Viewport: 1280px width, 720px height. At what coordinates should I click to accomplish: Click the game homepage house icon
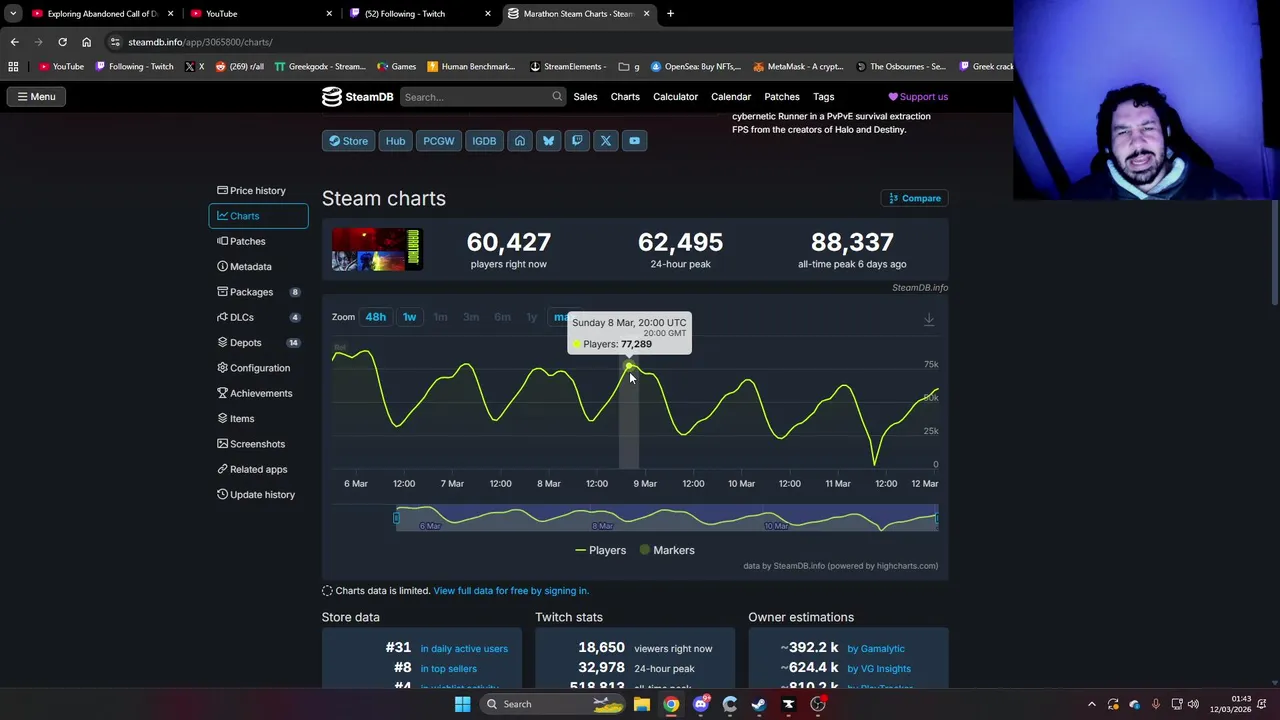[520, 141]
